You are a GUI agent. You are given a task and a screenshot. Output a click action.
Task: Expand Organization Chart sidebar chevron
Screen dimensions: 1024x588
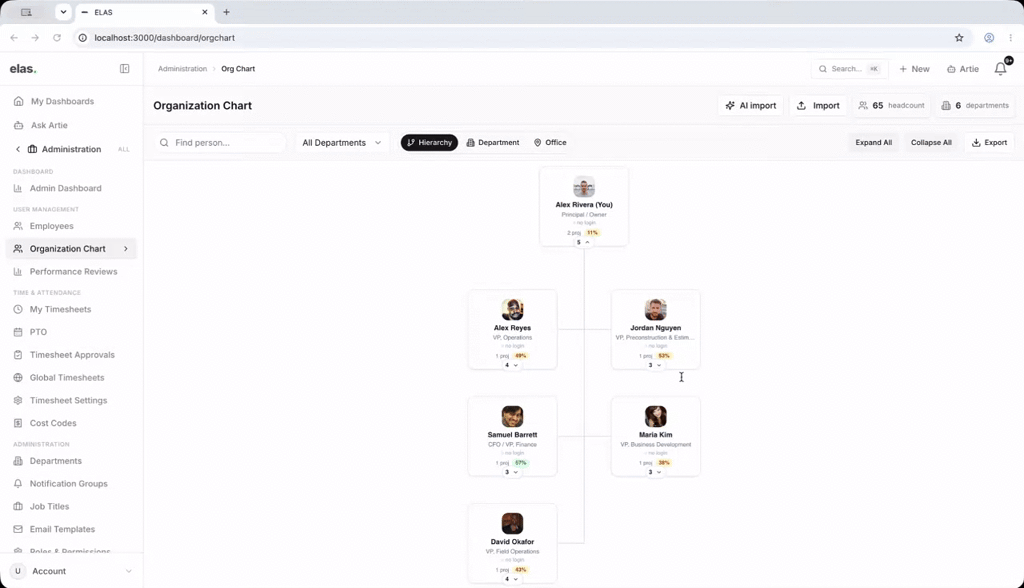[125, 249]
